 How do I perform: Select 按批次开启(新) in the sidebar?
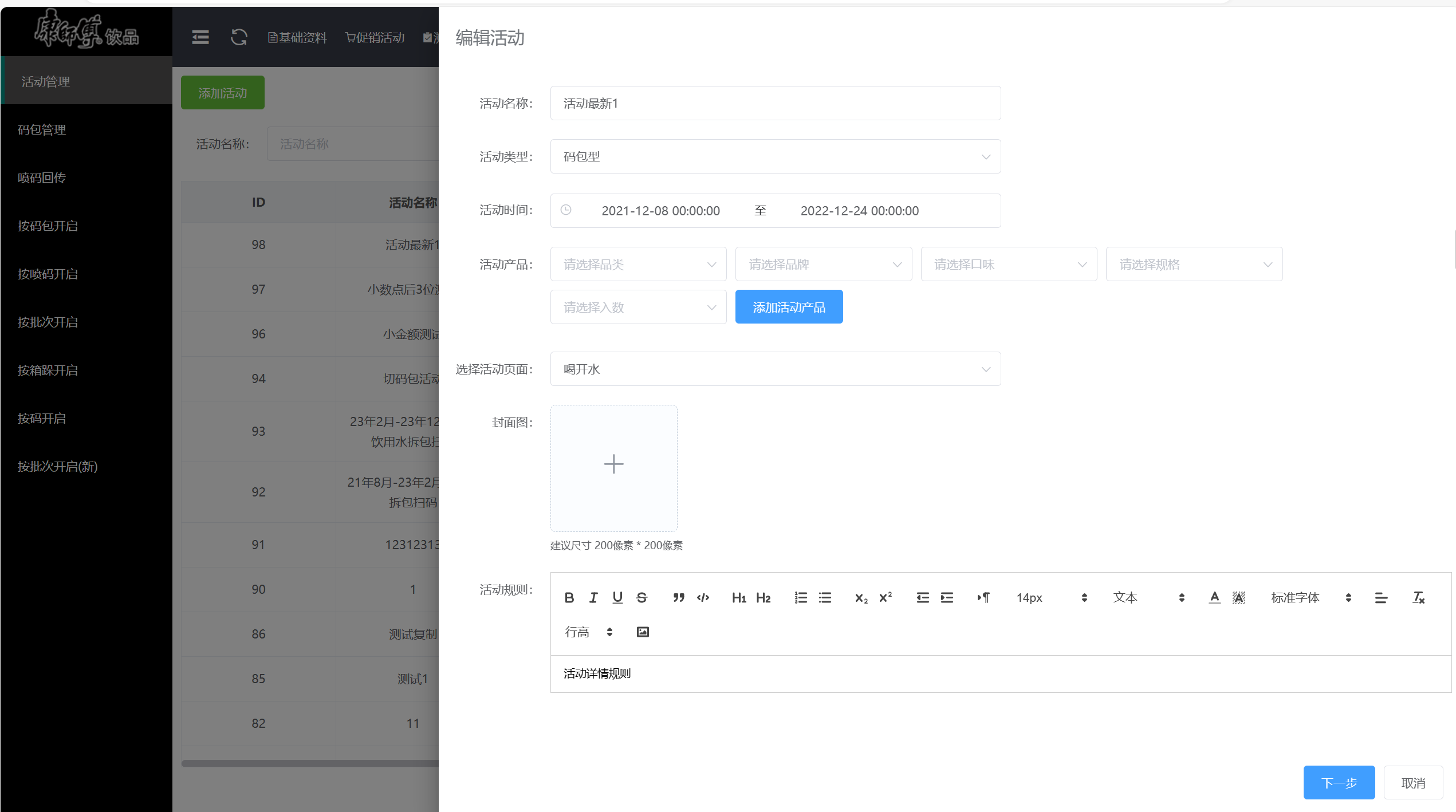tap(86, 466)
